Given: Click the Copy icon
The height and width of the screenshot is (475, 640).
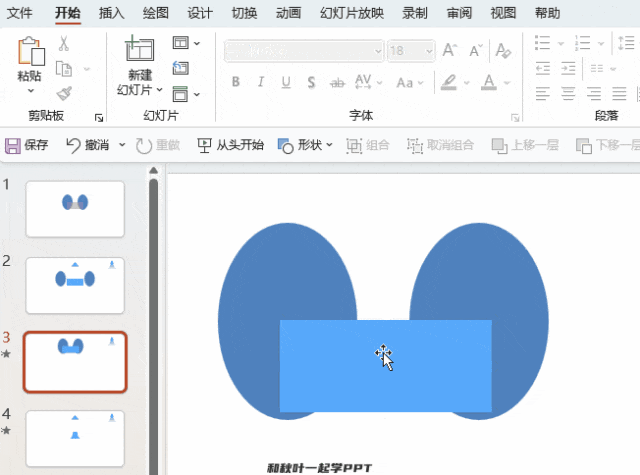Looking at the screenshot, I should pos(64,69).
